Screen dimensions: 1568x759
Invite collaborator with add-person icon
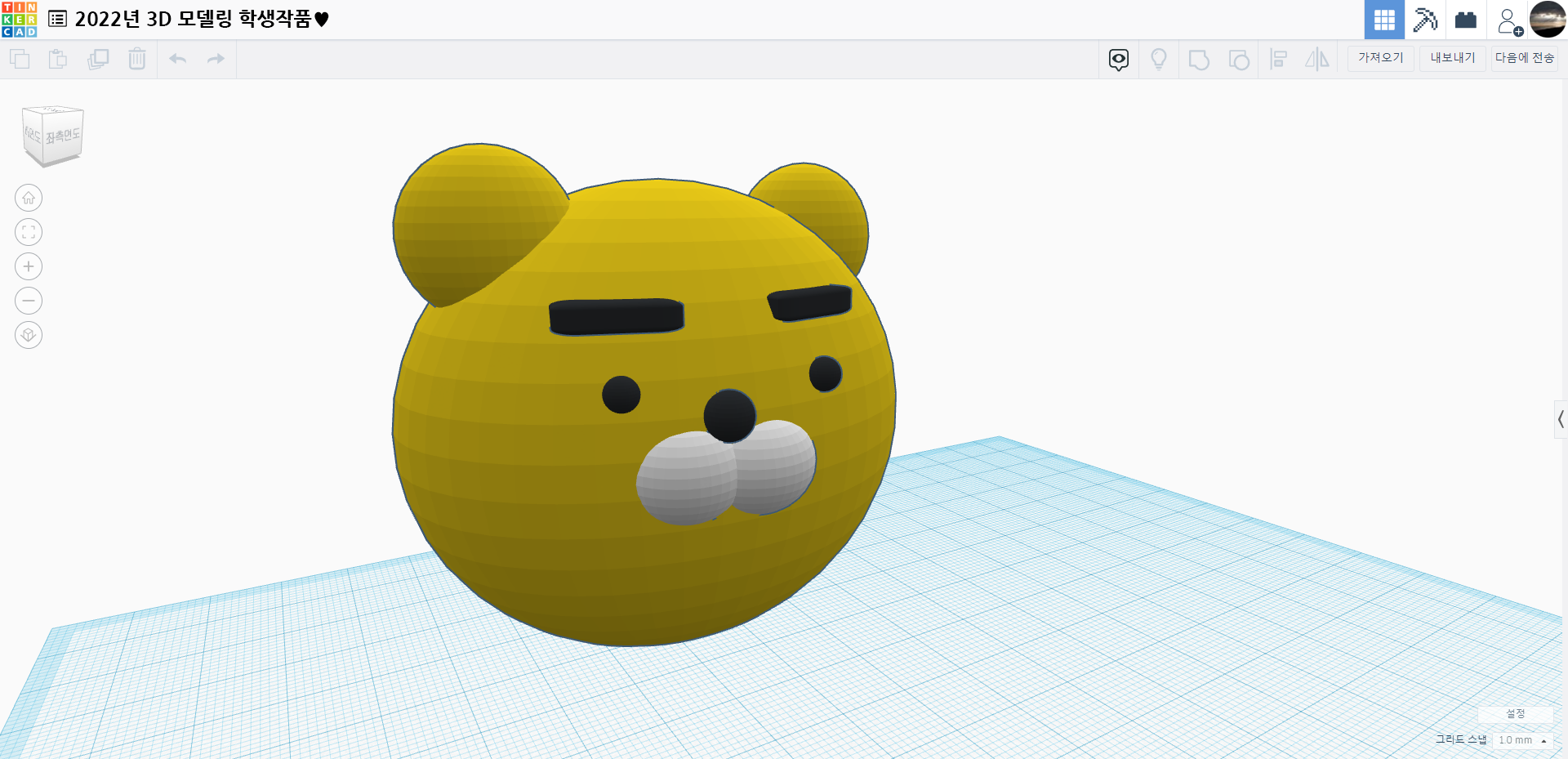point(1509,21)
